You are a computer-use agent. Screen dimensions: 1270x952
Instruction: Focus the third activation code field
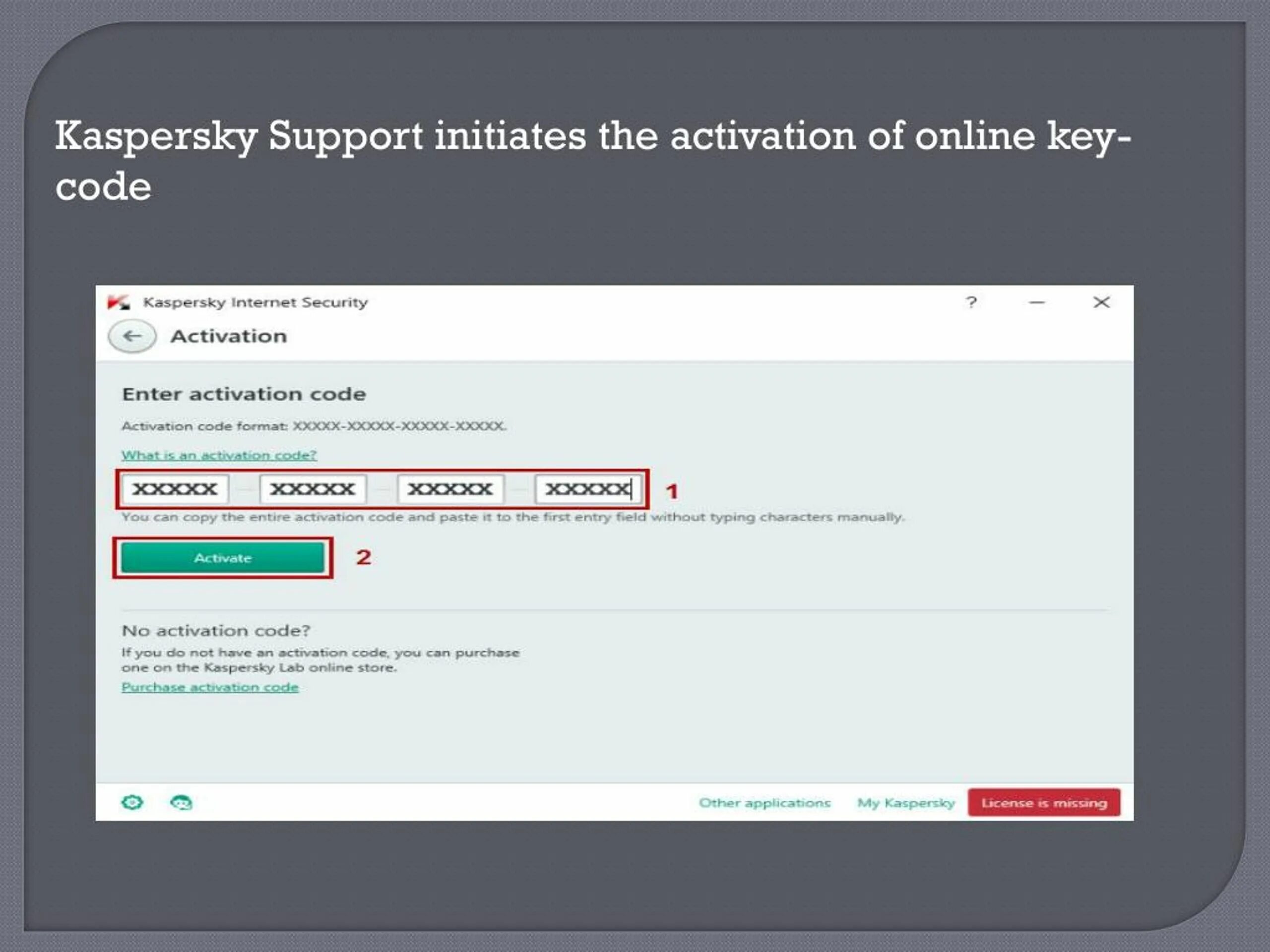450,489
